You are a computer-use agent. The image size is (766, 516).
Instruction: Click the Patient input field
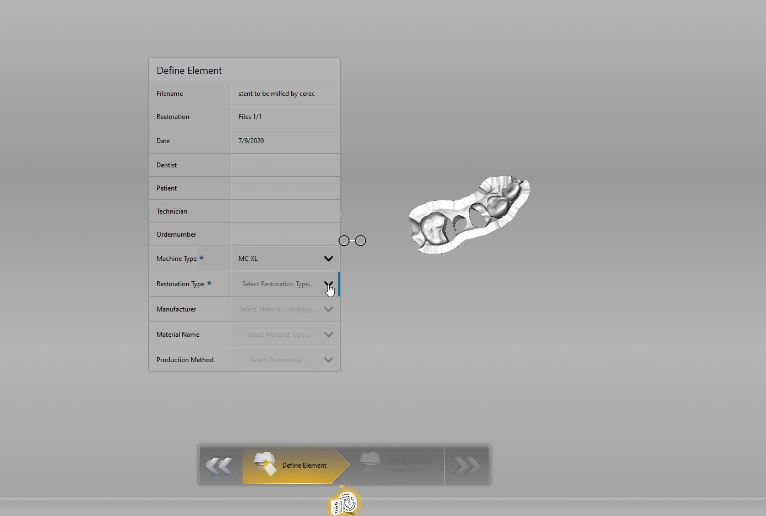285,188
